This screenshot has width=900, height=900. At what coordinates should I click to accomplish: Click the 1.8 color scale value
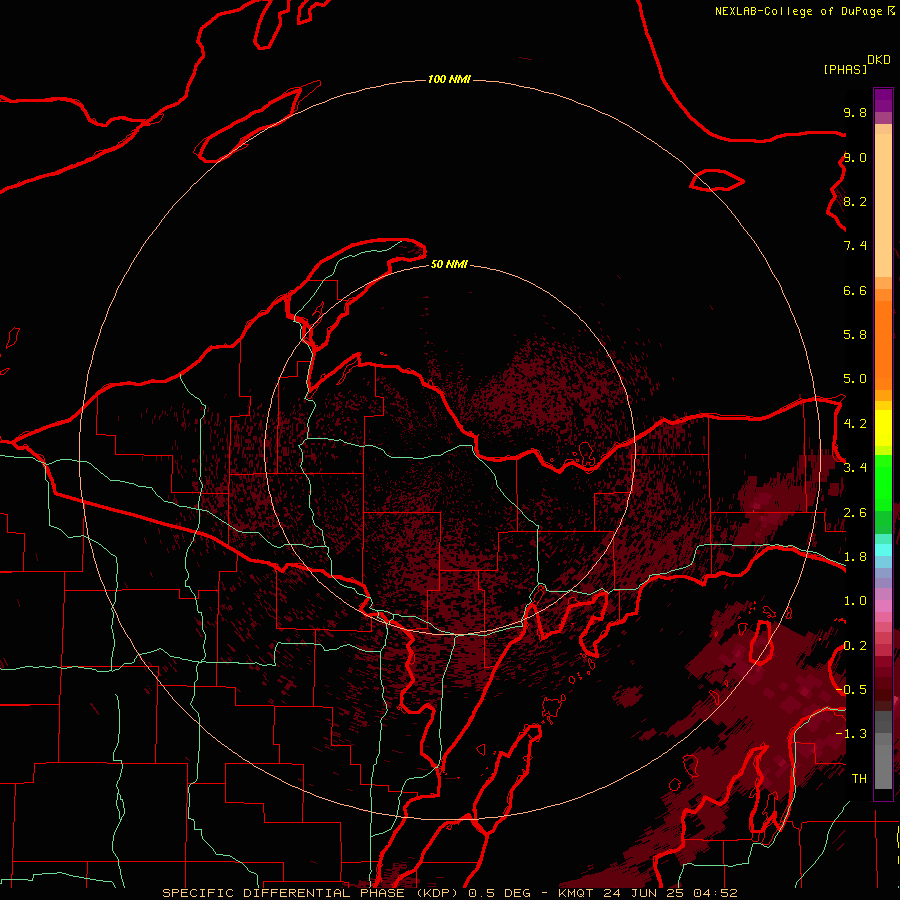(x=855, y=557)
